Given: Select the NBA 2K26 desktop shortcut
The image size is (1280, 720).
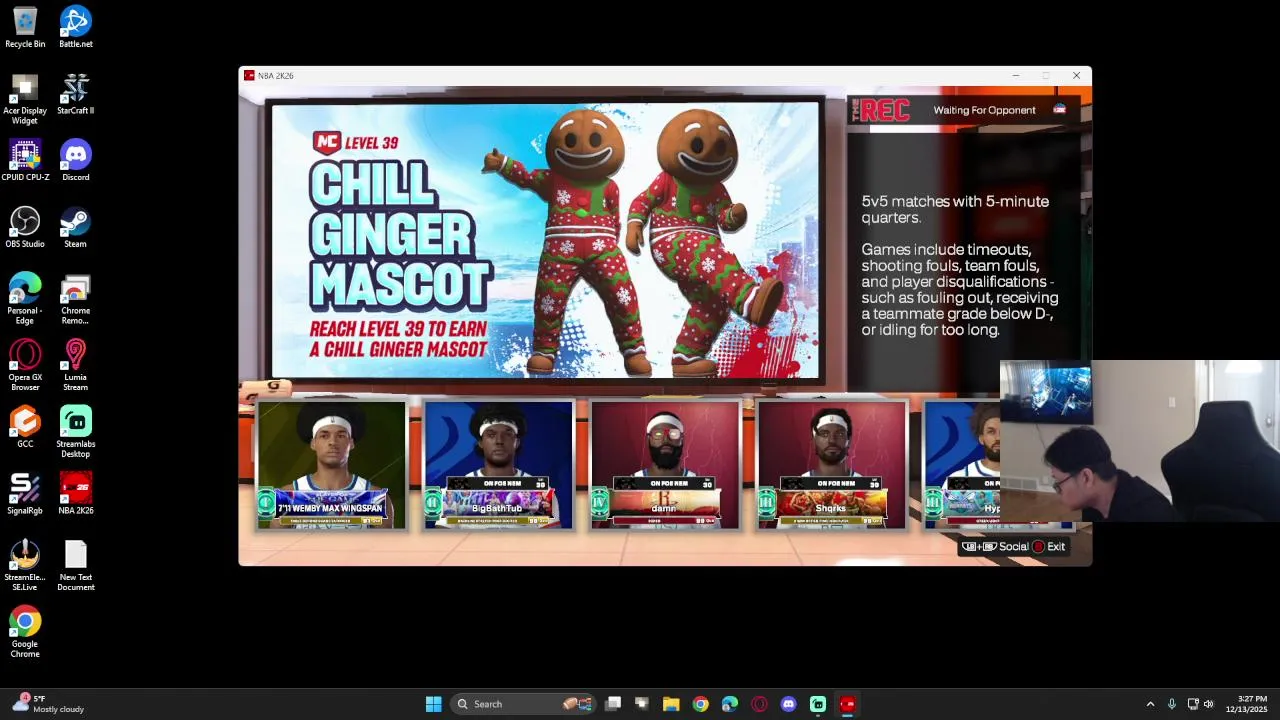Looking at the screenshot, I should 75,494.
